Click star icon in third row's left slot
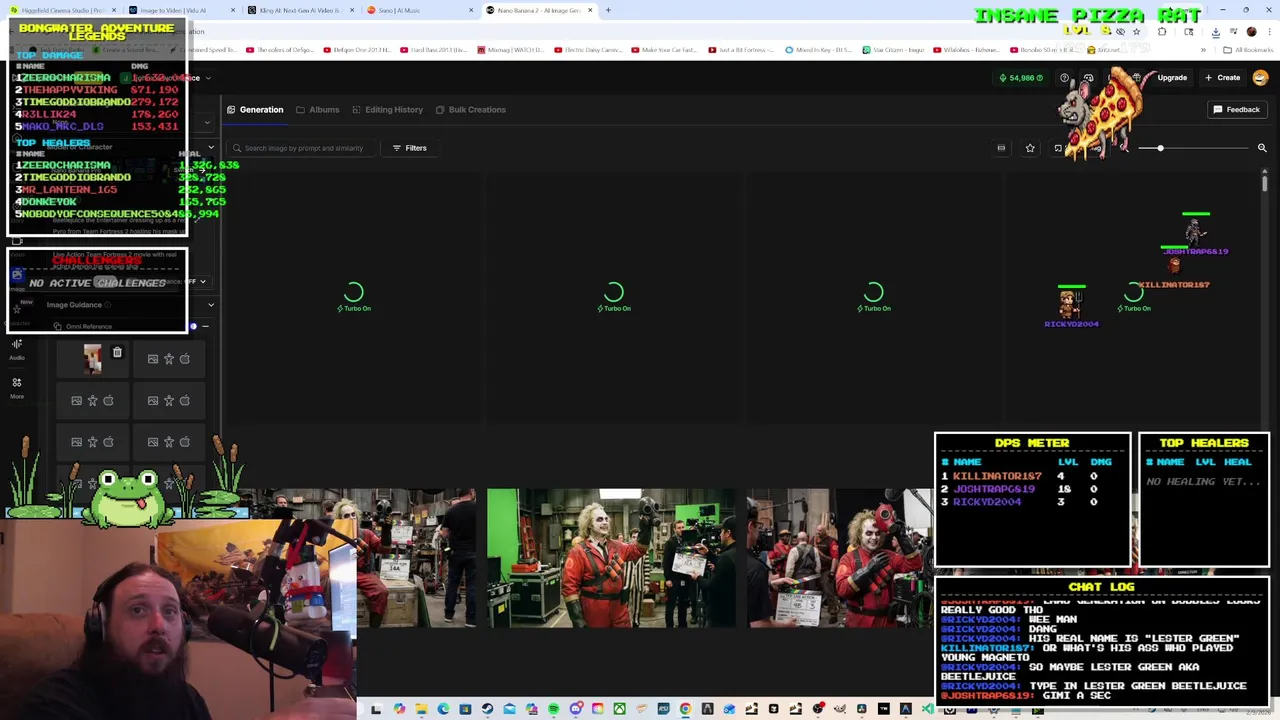The width and height of the screenshot is (1280, 720). coord(93,442)
